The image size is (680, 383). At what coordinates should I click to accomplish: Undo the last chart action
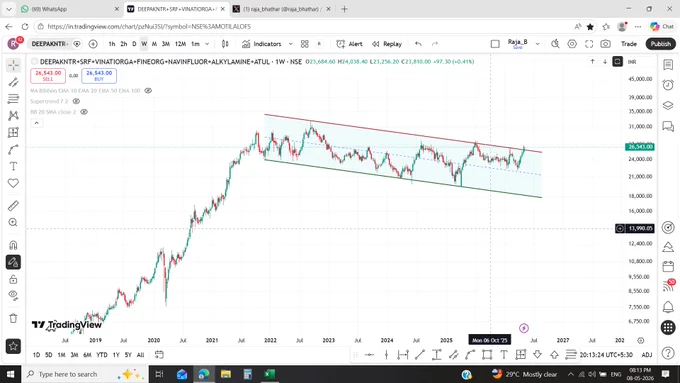point(418,44)
